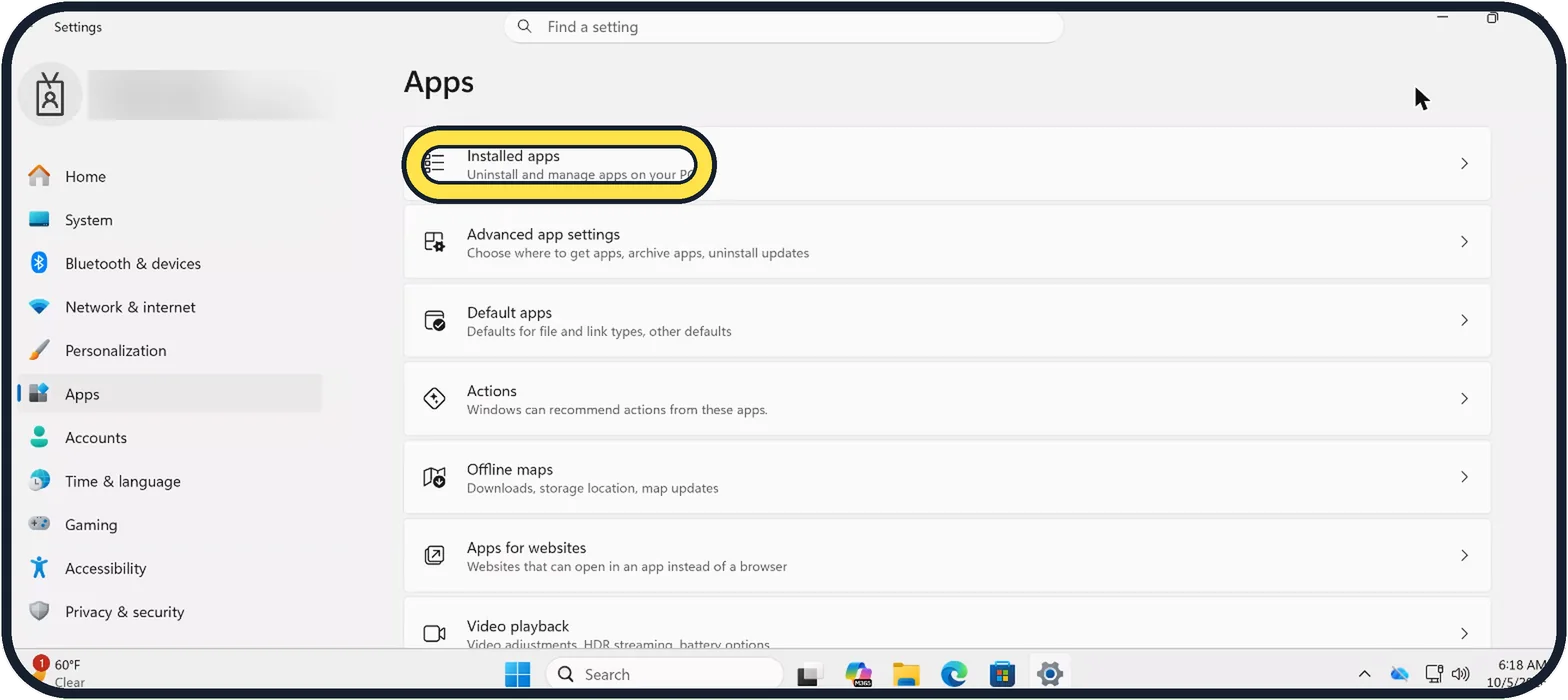This screenshot has height=700, width=1568.
Task: Click 'Defaults for file and link types' text
Action: [x=599, y=331]
